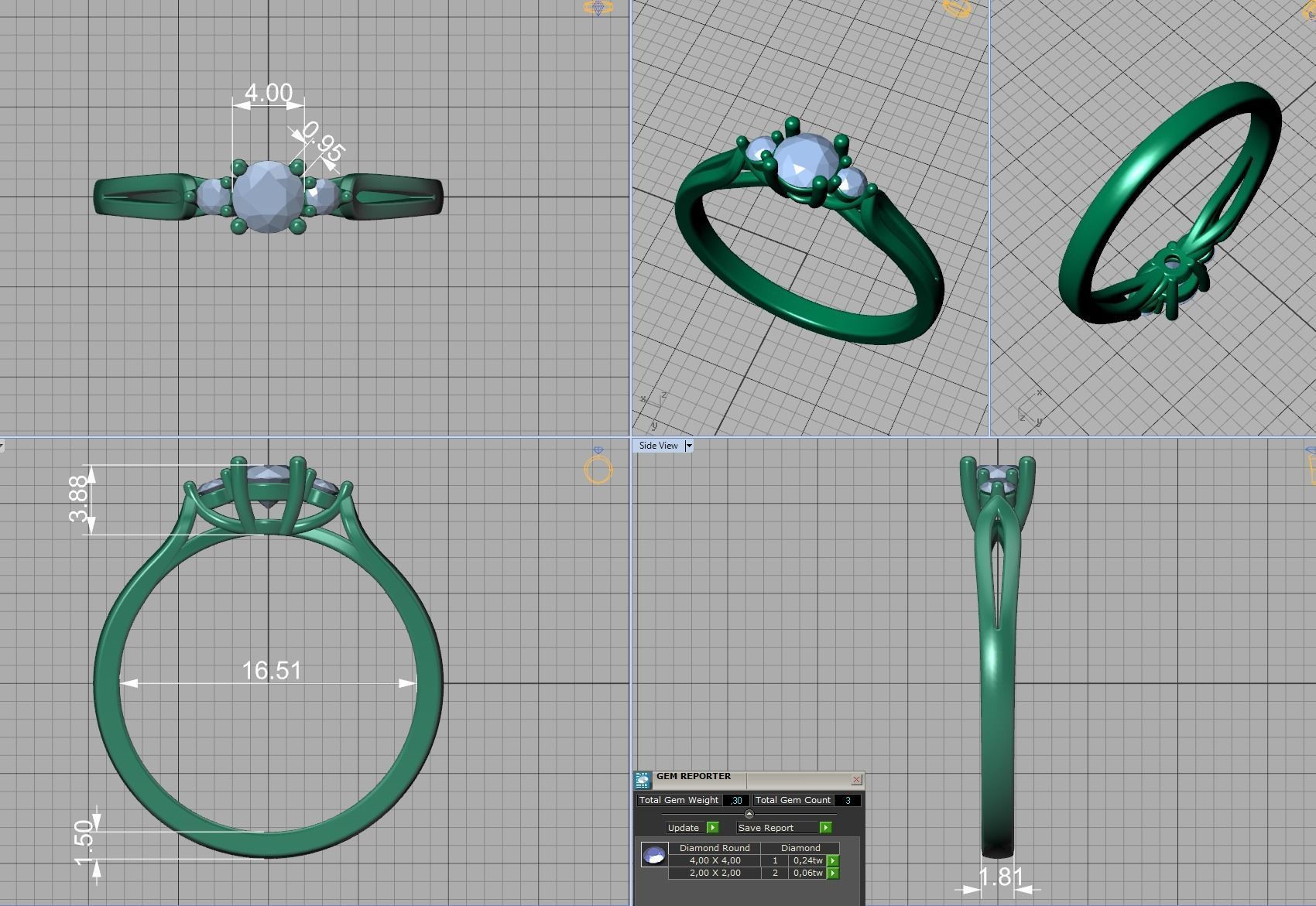The height and width of the screenshot is (906, 1316).
Task: Click the Total Gem Count label
Action: (x=793, y=801)
